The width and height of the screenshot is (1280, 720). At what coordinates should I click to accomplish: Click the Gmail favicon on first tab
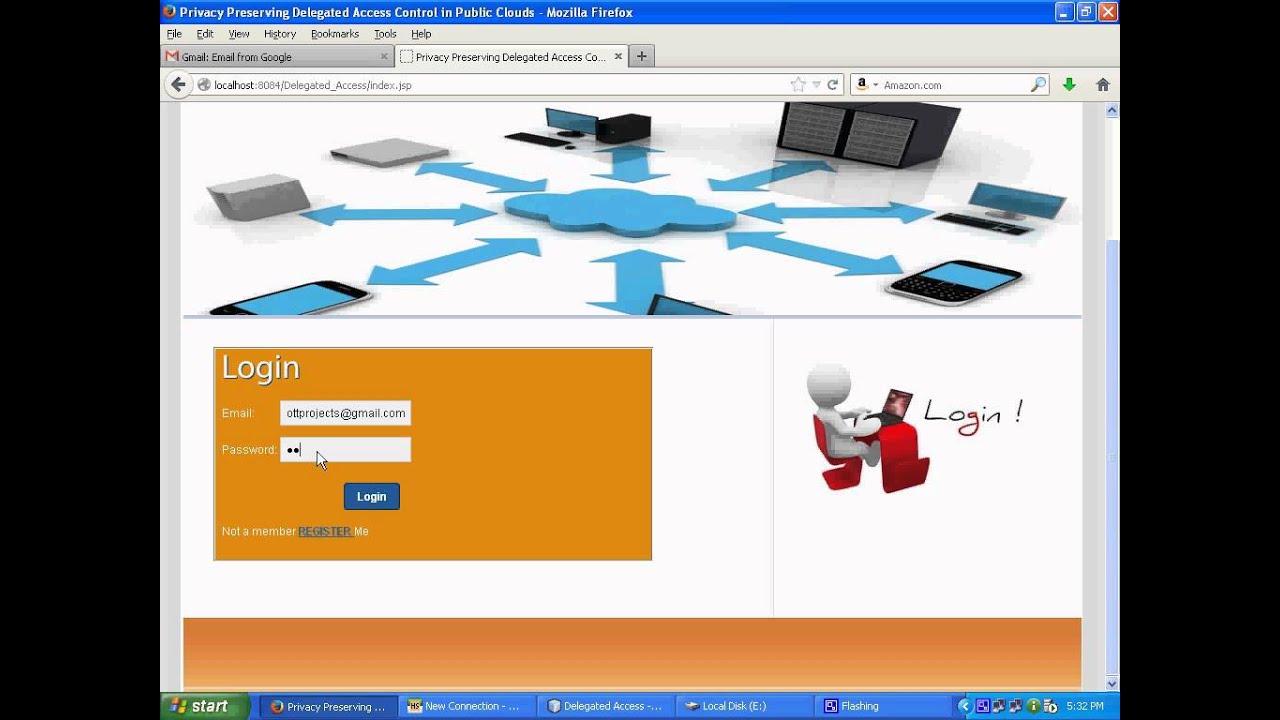[x=172, y=57]
